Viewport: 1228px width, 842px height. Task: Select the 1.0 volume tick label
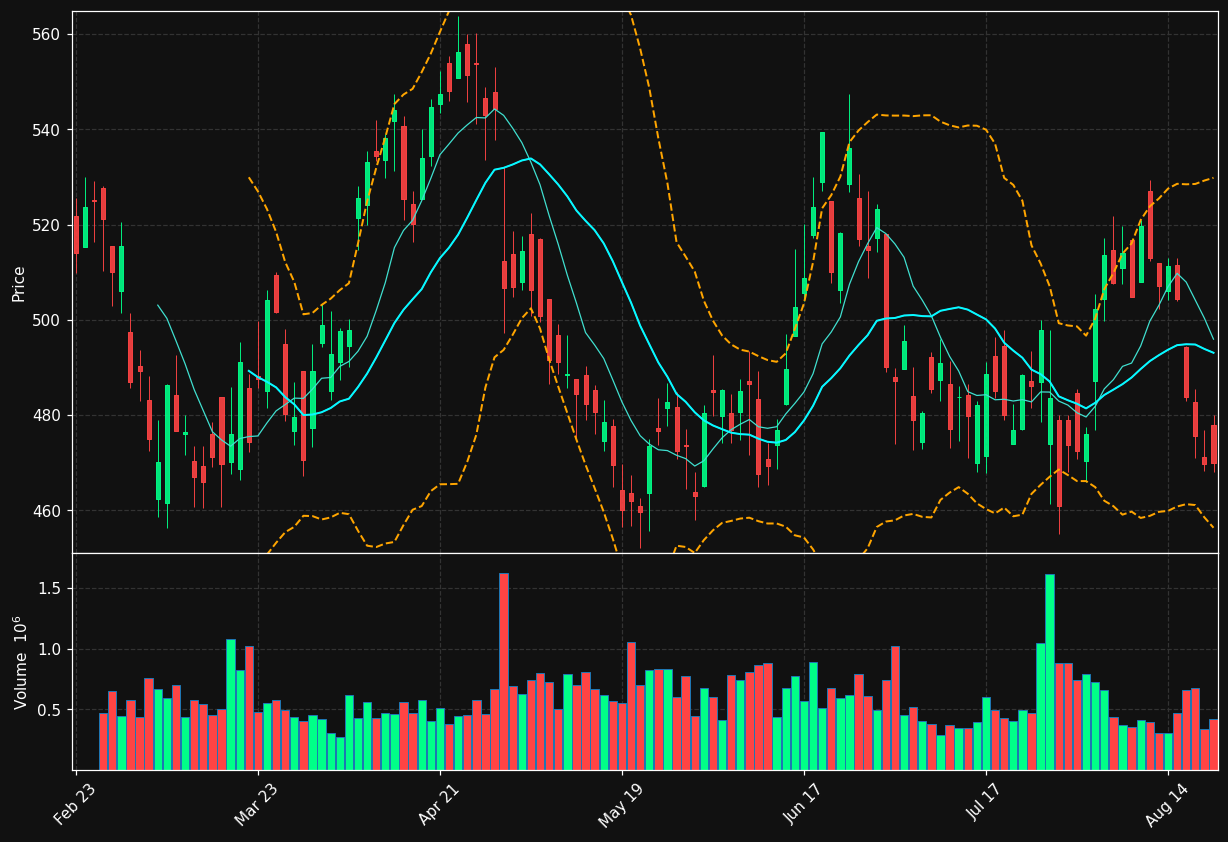coord(50,650)
